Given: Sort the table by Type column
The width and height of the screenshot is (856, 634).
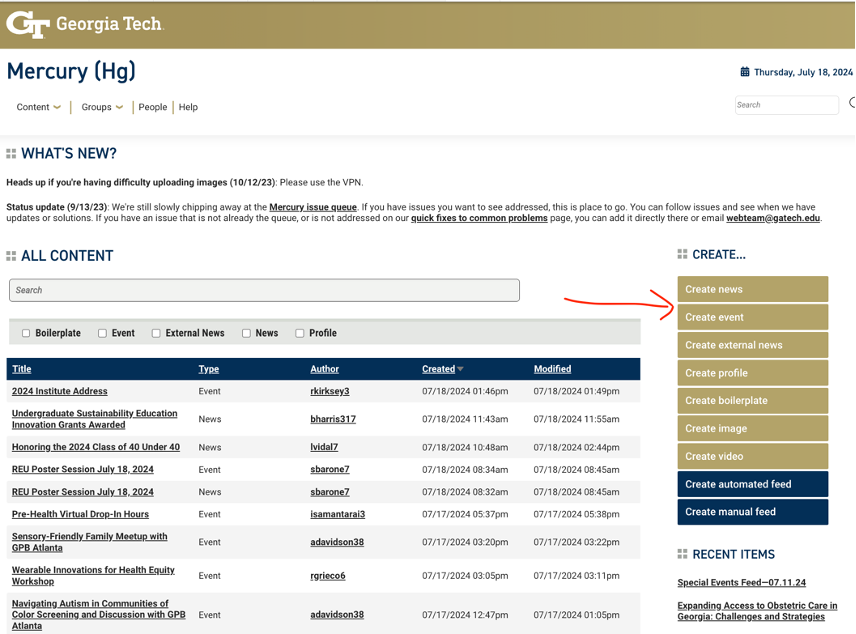Looking at the screenshot, I should tap(209, 369).
